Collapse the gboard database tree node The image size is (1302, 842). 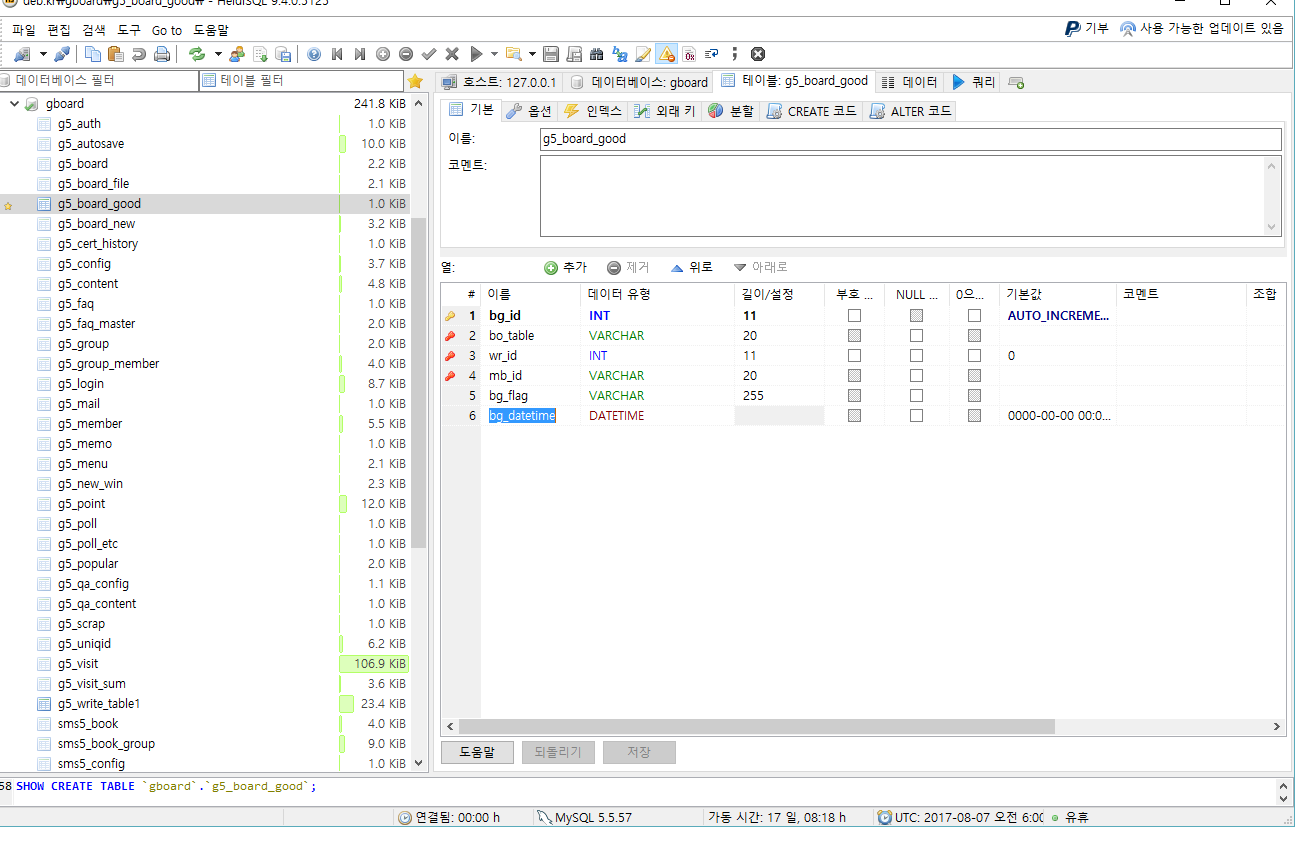pos(14,104)
